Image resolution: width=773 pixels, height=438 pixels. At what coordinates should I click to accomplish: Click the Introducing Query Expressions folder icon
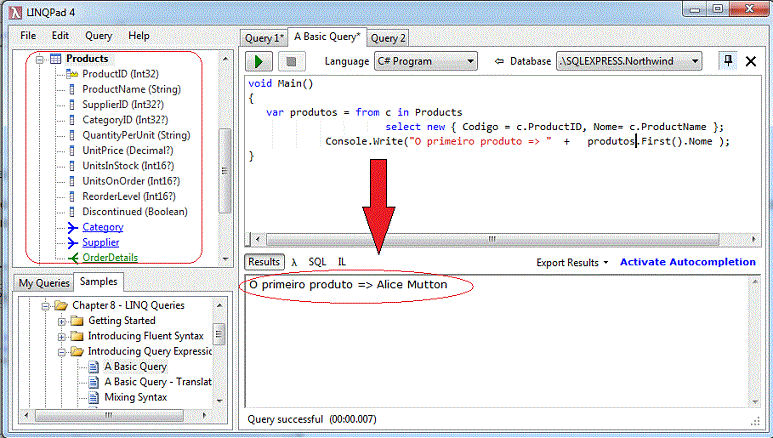[x=77, y=352]
